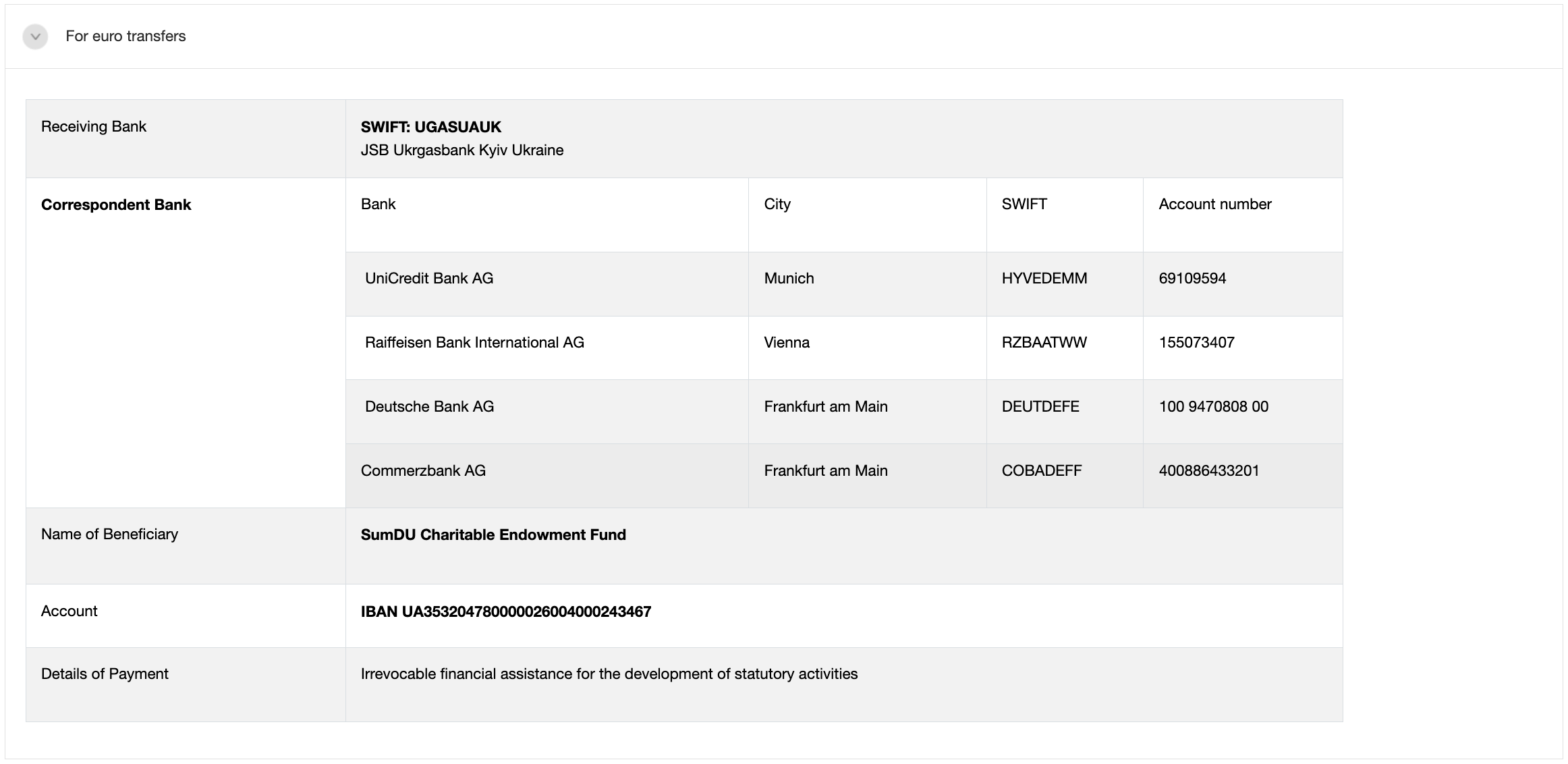Select account number '100 9470808 00'

(x=1214, y=406)
